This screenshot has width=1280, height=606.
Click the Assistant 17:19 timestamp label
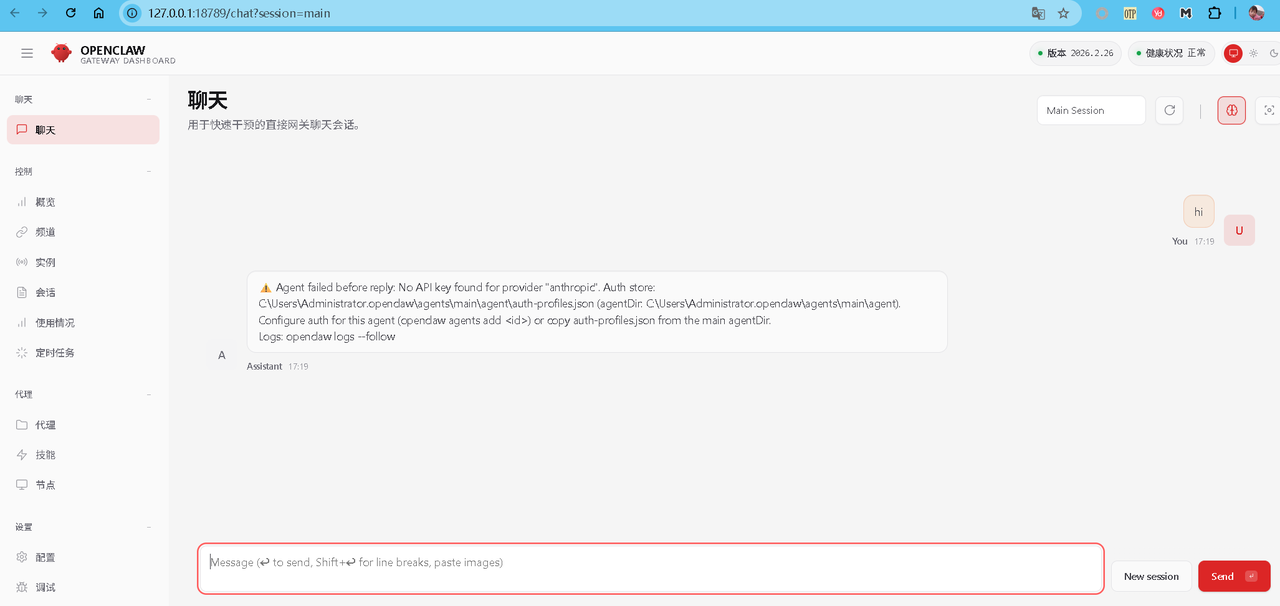click(278, 367)
